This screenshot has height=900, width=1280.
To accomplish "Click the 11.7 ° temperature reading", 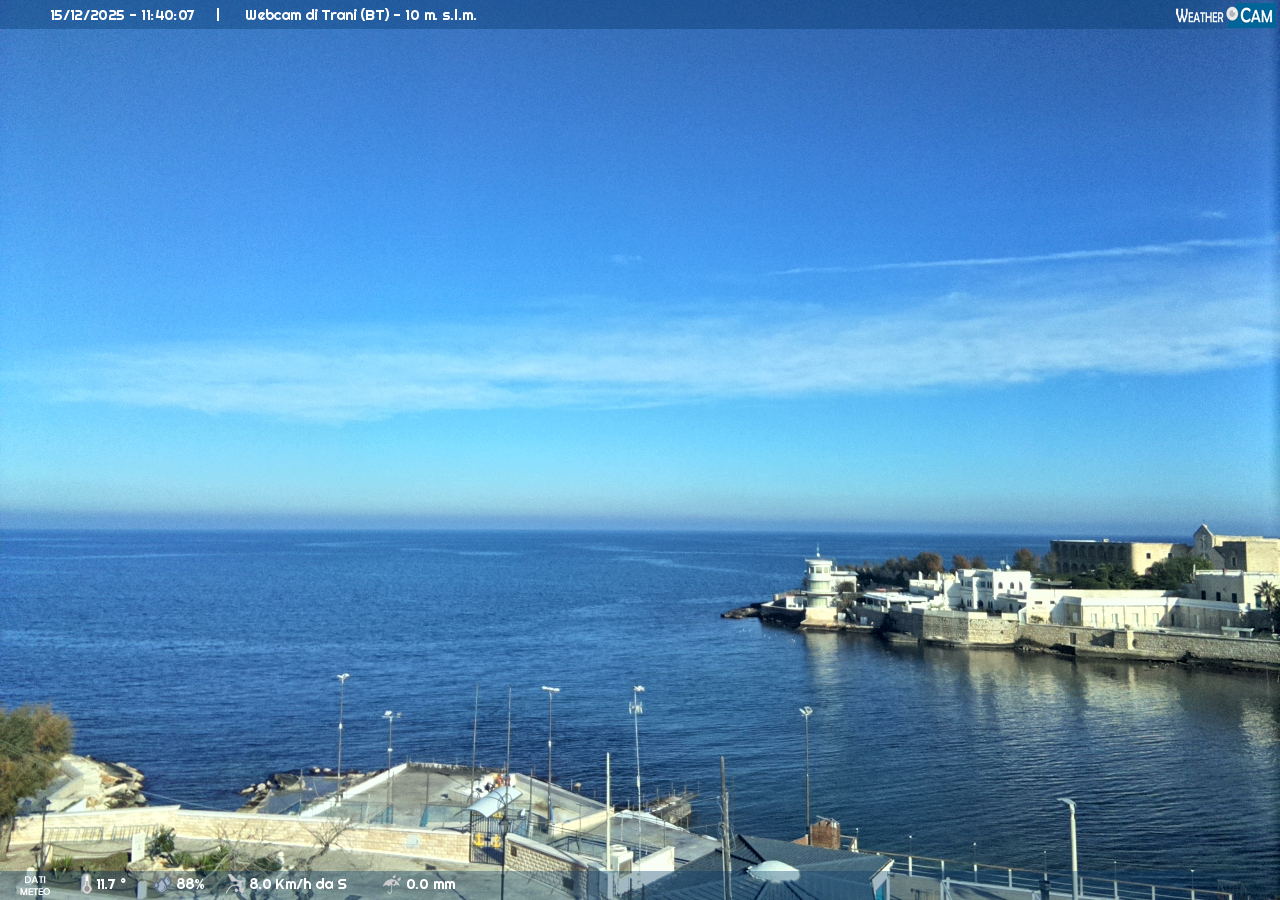I will pos(111,884).
